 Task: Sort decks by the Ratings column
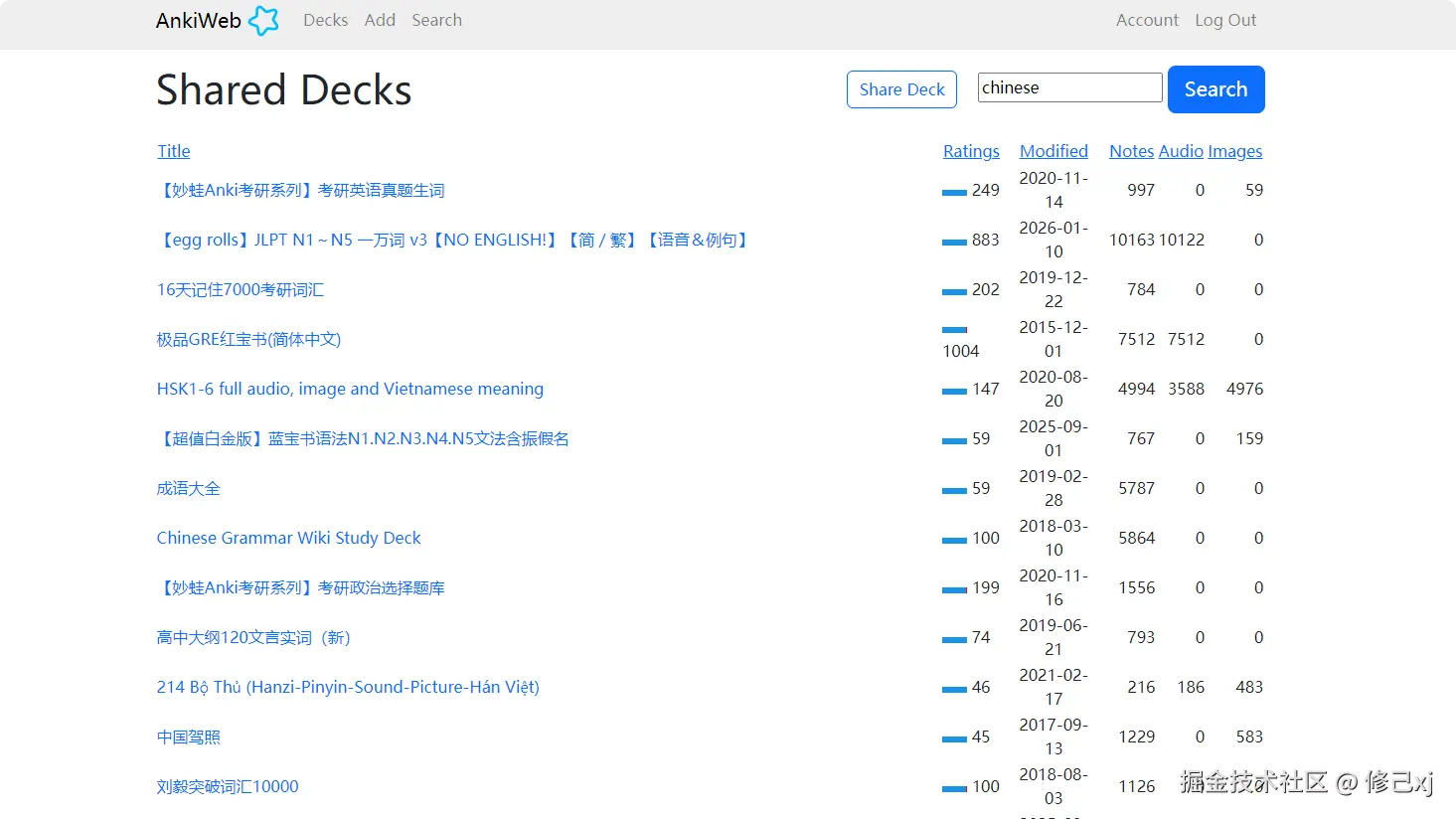(x=971, y=151)
